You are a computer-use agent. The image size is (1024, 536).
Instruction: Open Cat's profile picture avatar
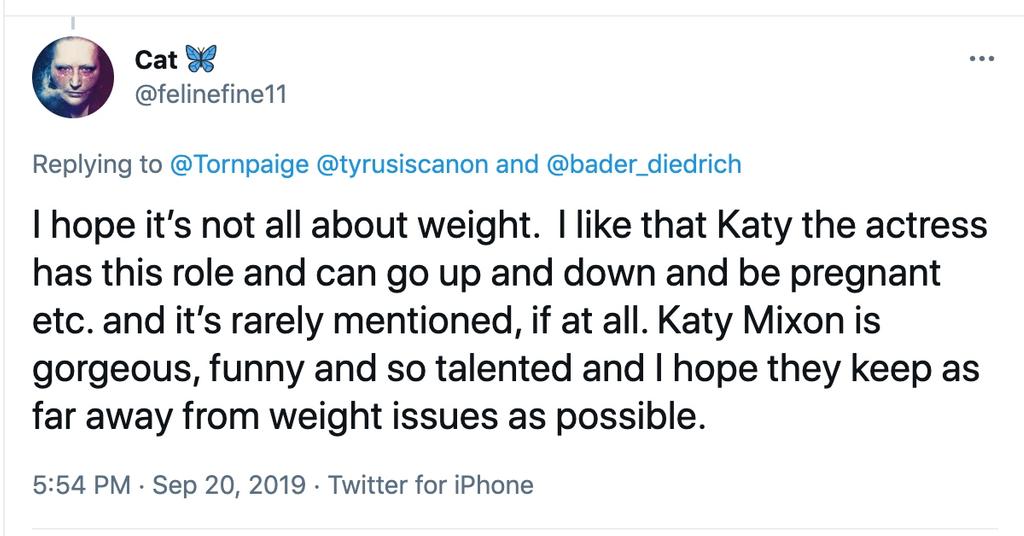click(73, 77)
